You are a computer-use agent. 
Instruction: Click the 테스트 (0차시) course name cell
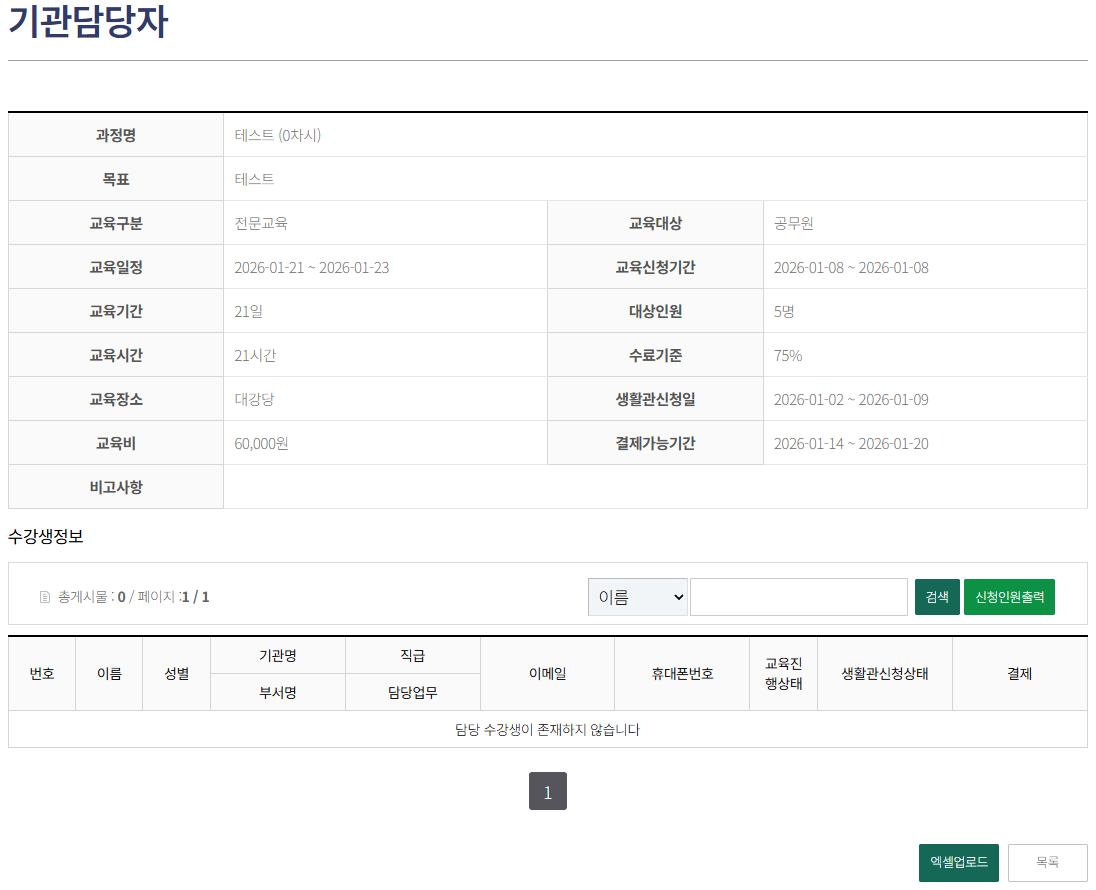point(280,134)
